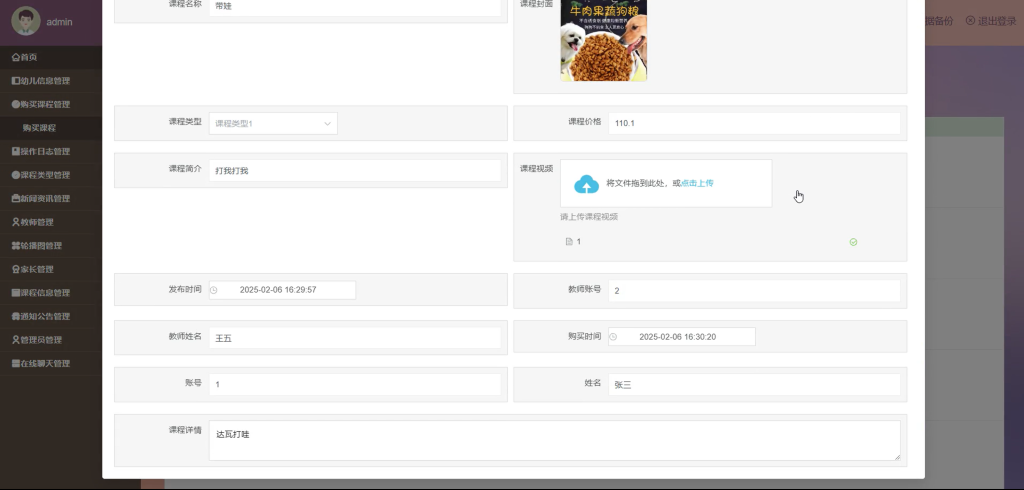The image size is (1024, 490).
Task: Click the uploaded file document icon
Action: tap(569, 242)
